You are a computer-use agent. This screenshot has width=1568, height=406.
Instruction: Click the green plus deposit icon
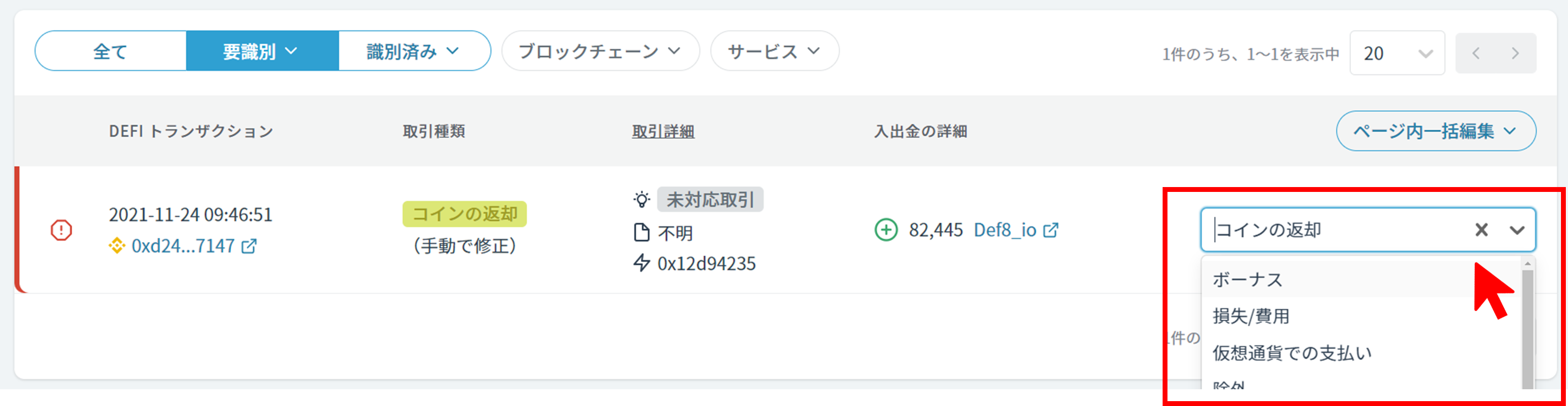(x=886, y=230)
